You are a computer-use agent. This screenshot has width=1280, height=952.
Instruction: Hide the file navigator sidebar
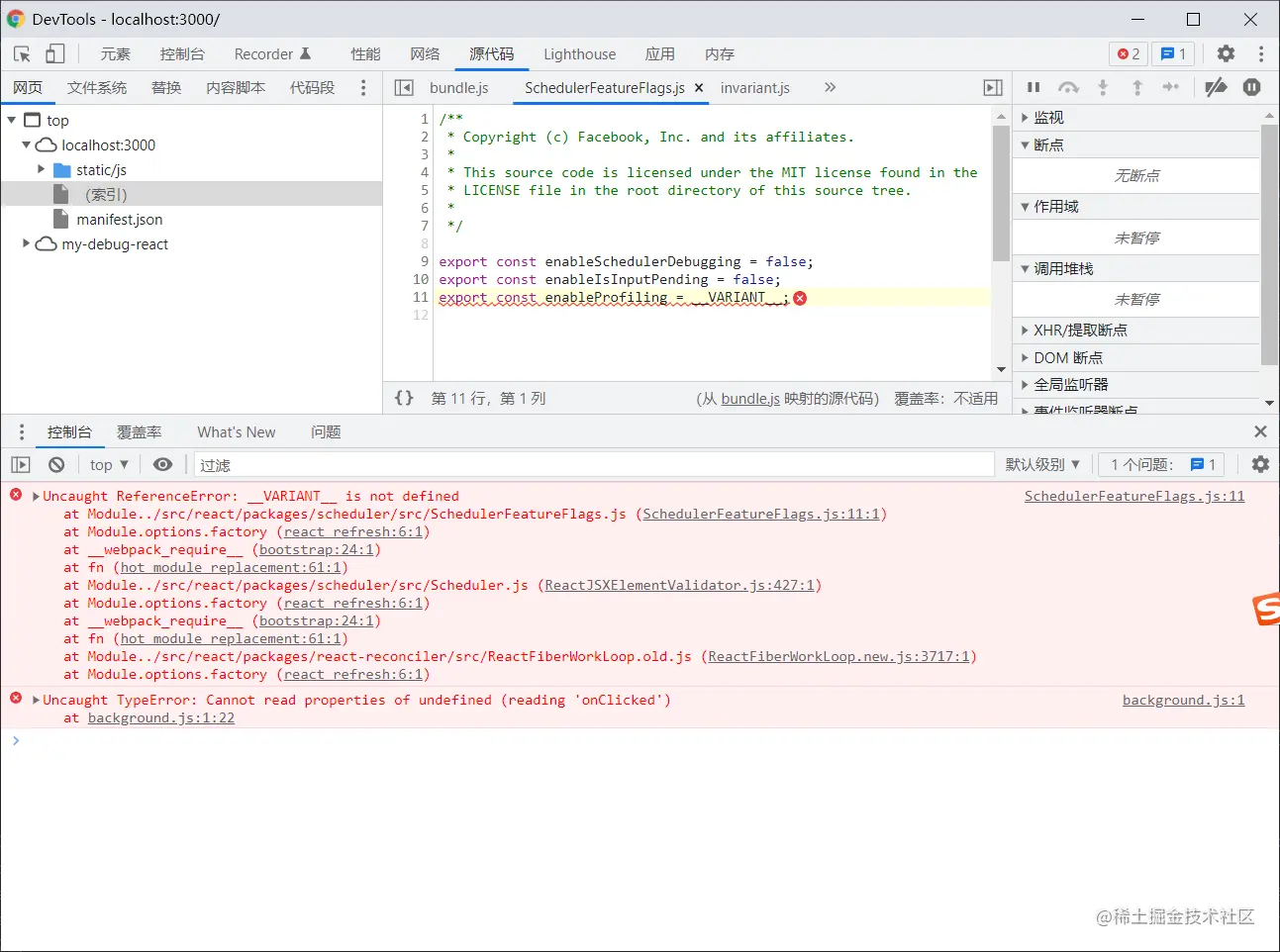tap(404, 88)
